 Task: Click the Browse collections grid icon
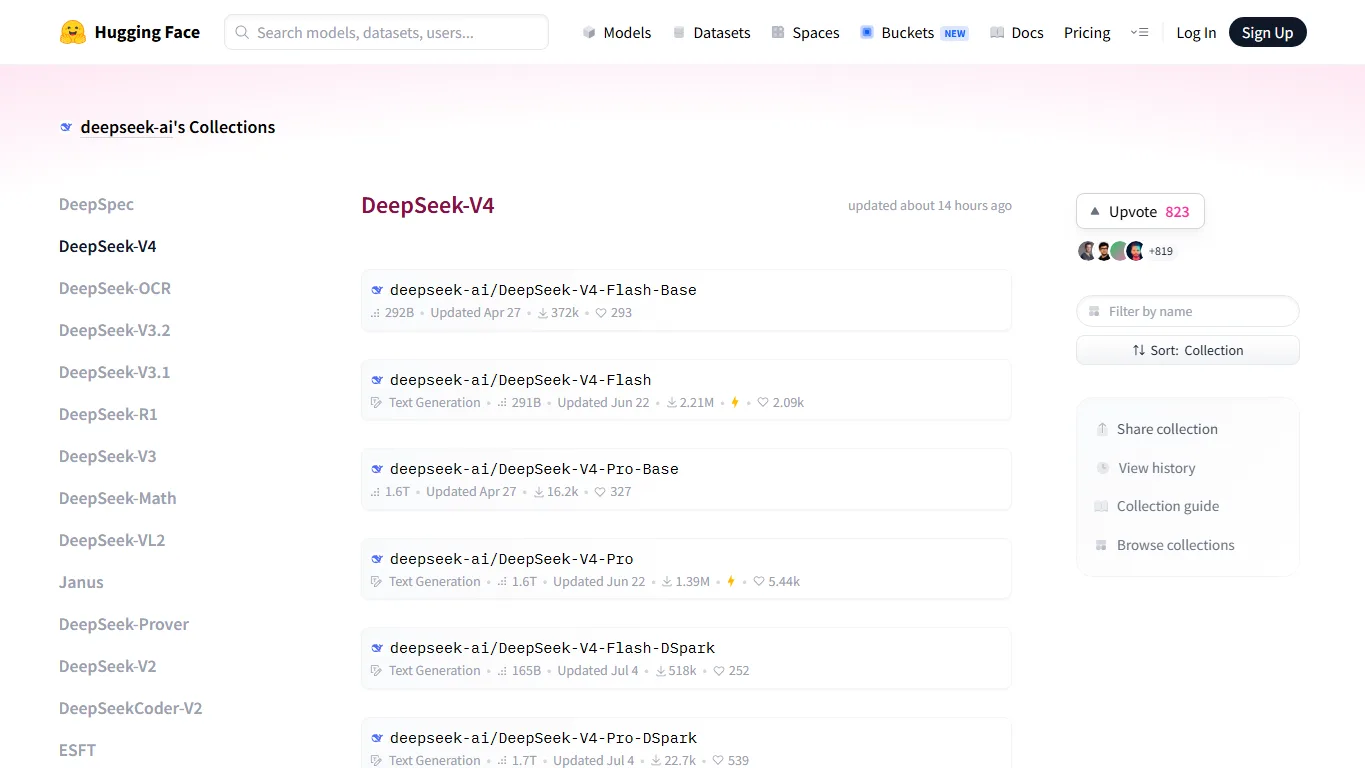click(x=1101, y=545)
